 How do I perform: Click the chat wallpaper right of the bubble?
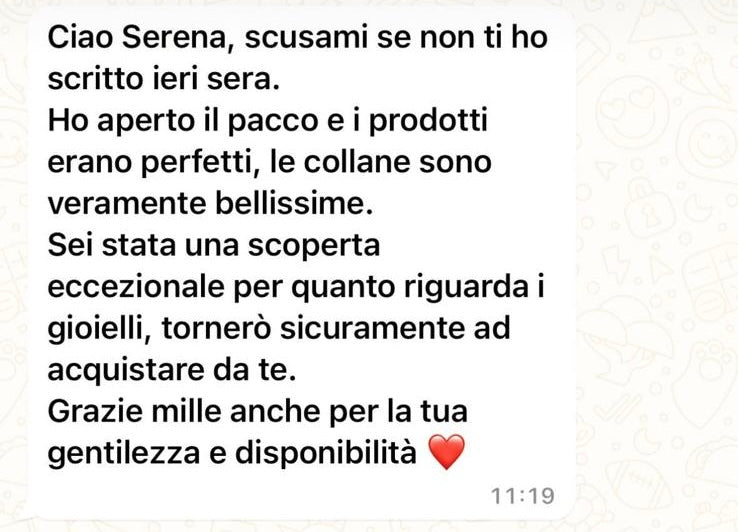point(659,264)
